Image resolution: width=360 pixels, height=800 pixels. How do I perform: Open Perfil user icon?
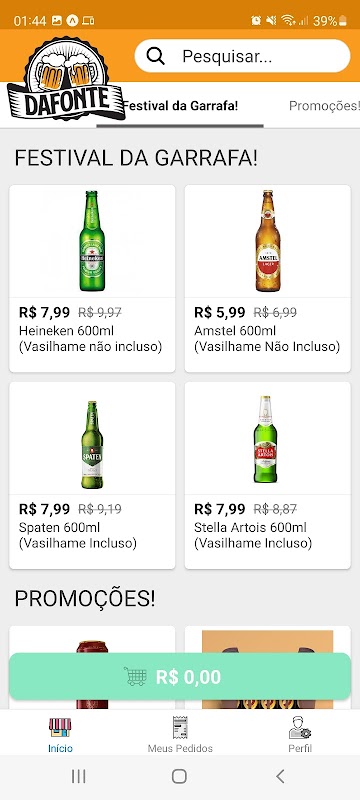(300, 728)
